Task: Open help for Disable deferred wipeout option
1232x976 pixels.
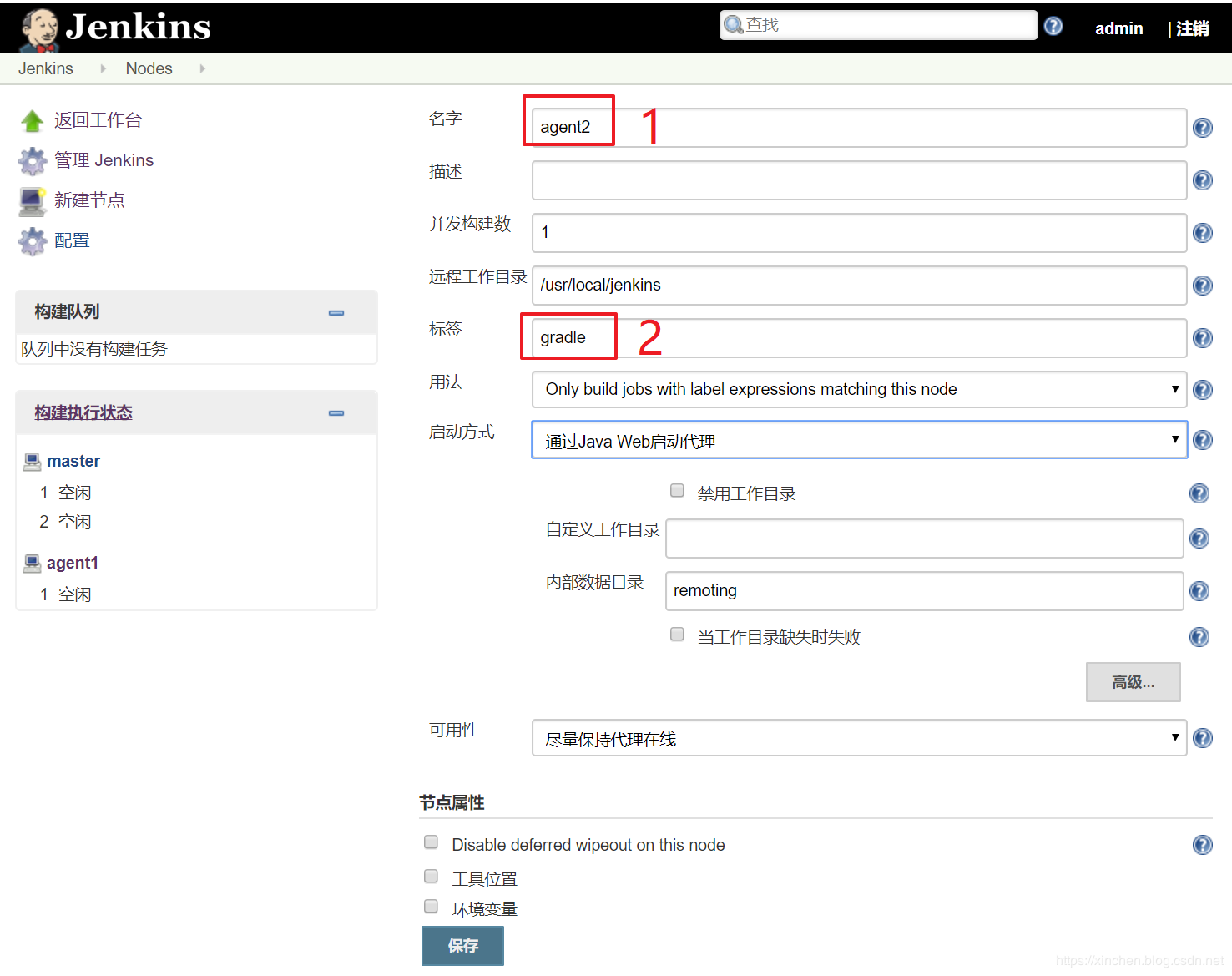Action: tap(1203, 845)
